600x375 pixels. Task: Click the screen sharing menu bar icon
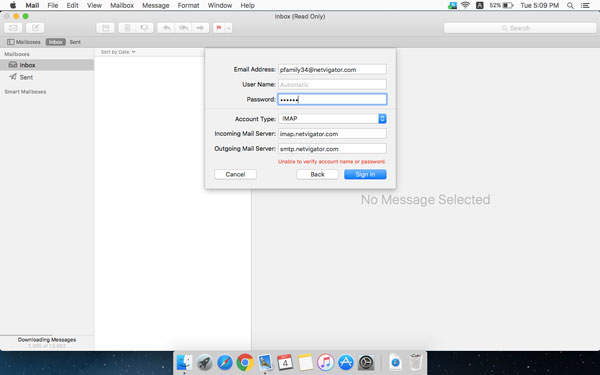coord(452,5)
